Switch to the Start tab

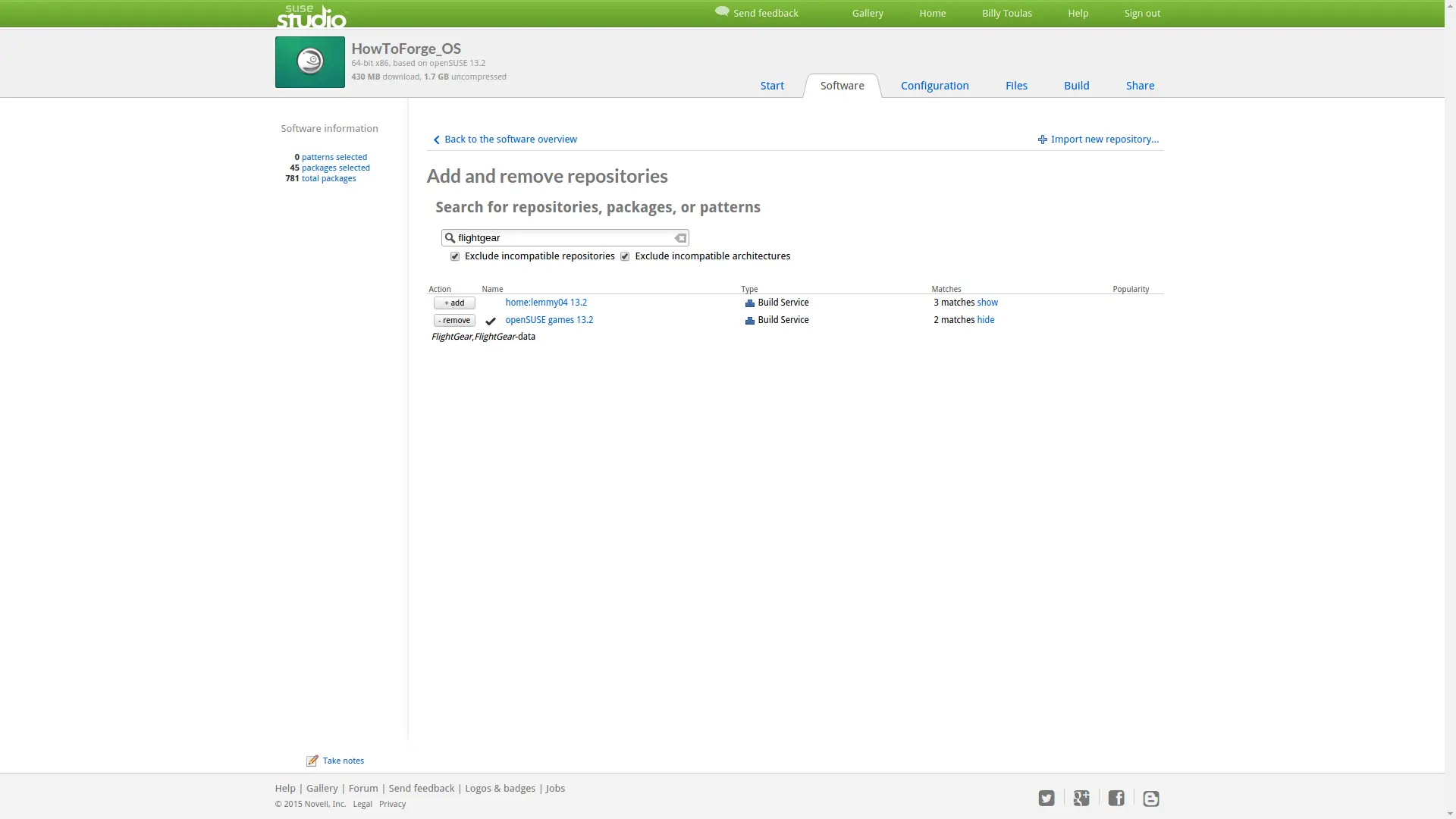(x=772, y=86)
